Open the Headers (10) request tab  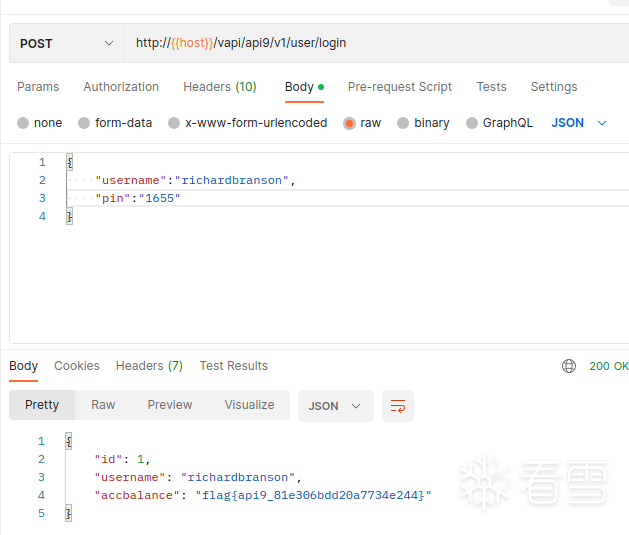tap(220, 87)
